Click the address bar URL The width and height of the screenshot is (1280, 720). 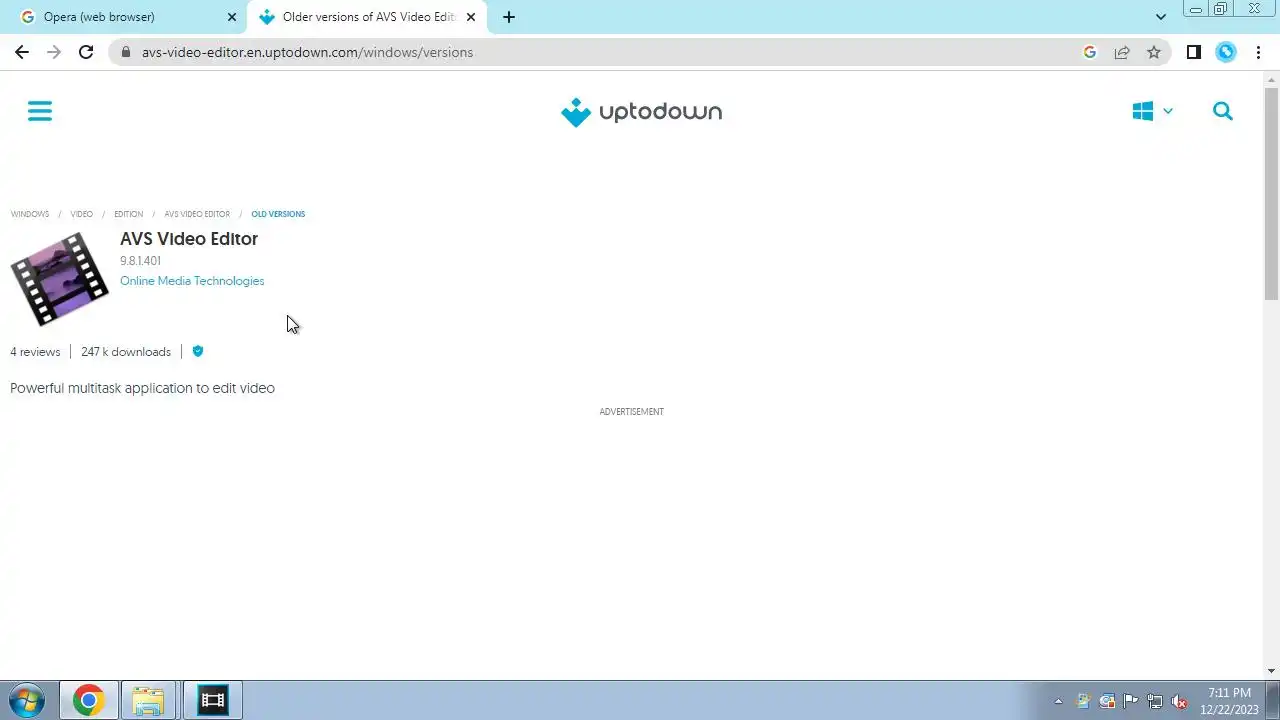click(307, 52)
